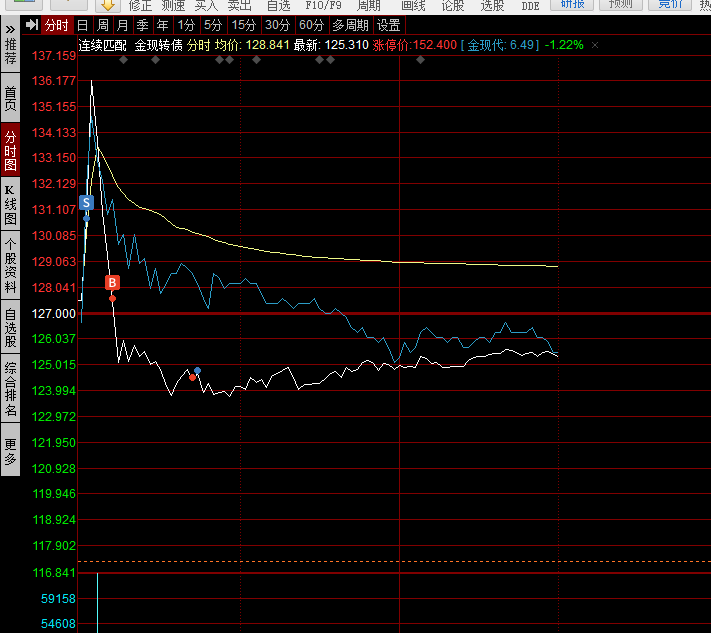
Task: Open the 综合排名 sidebar tab
Action: pyautogui.click(x=10, y=389)
